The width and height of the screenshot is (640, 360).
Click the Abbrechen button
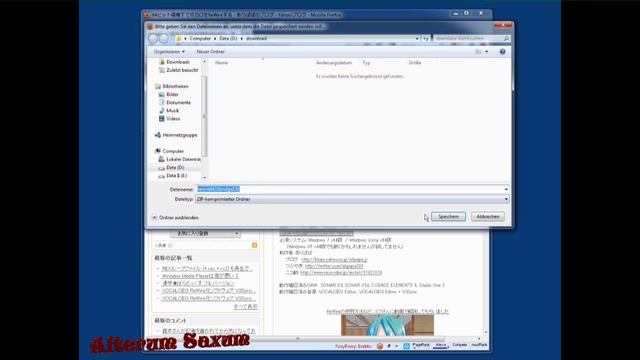coord(488,217)
